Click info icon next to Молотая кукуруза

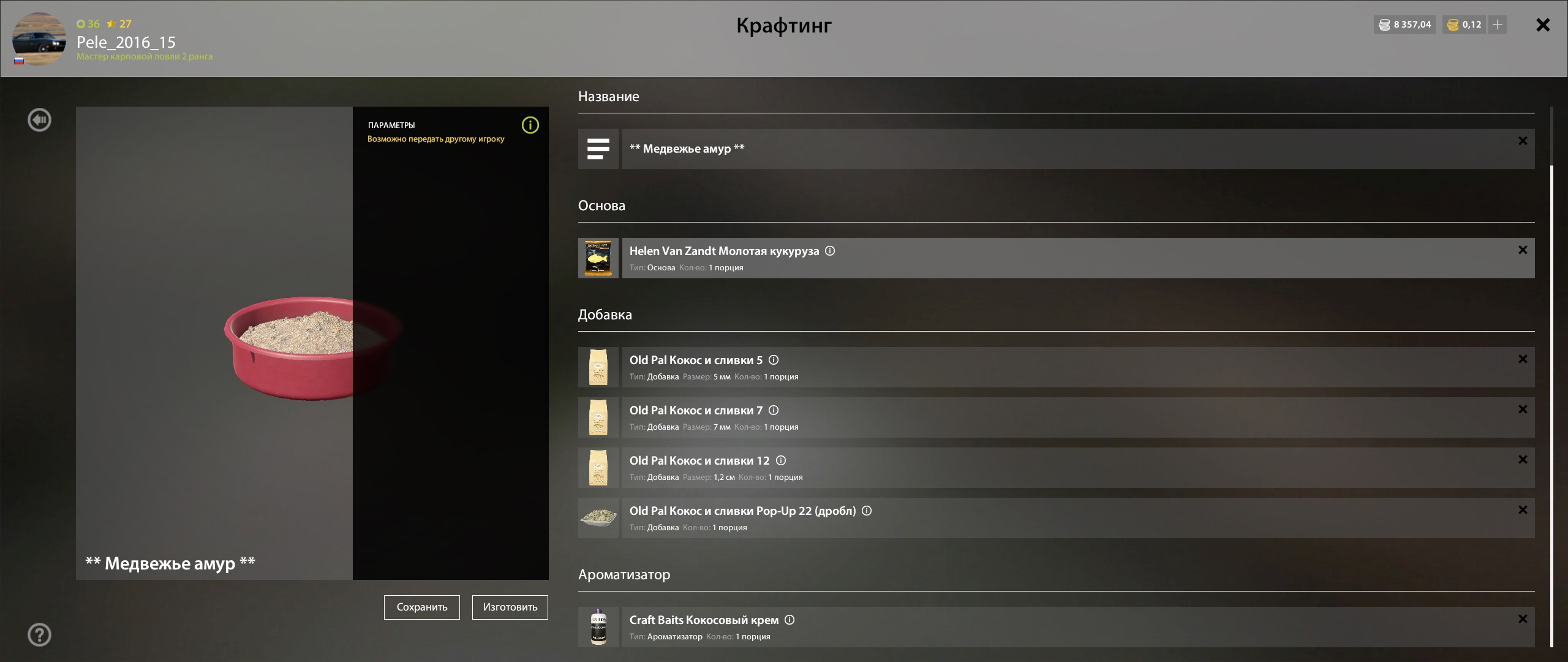click(830, 251)
